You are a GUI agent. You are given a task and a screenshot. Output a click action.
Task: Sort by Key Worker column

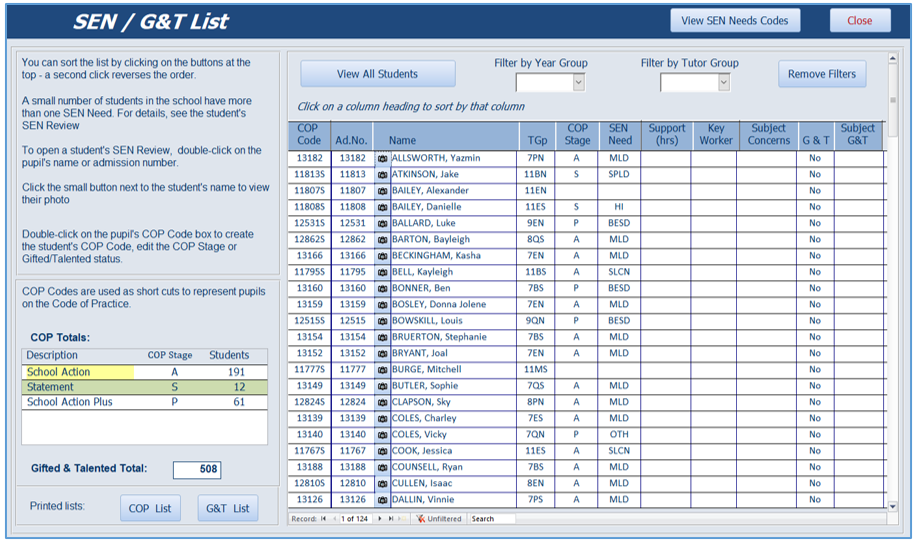coord(716,135)
